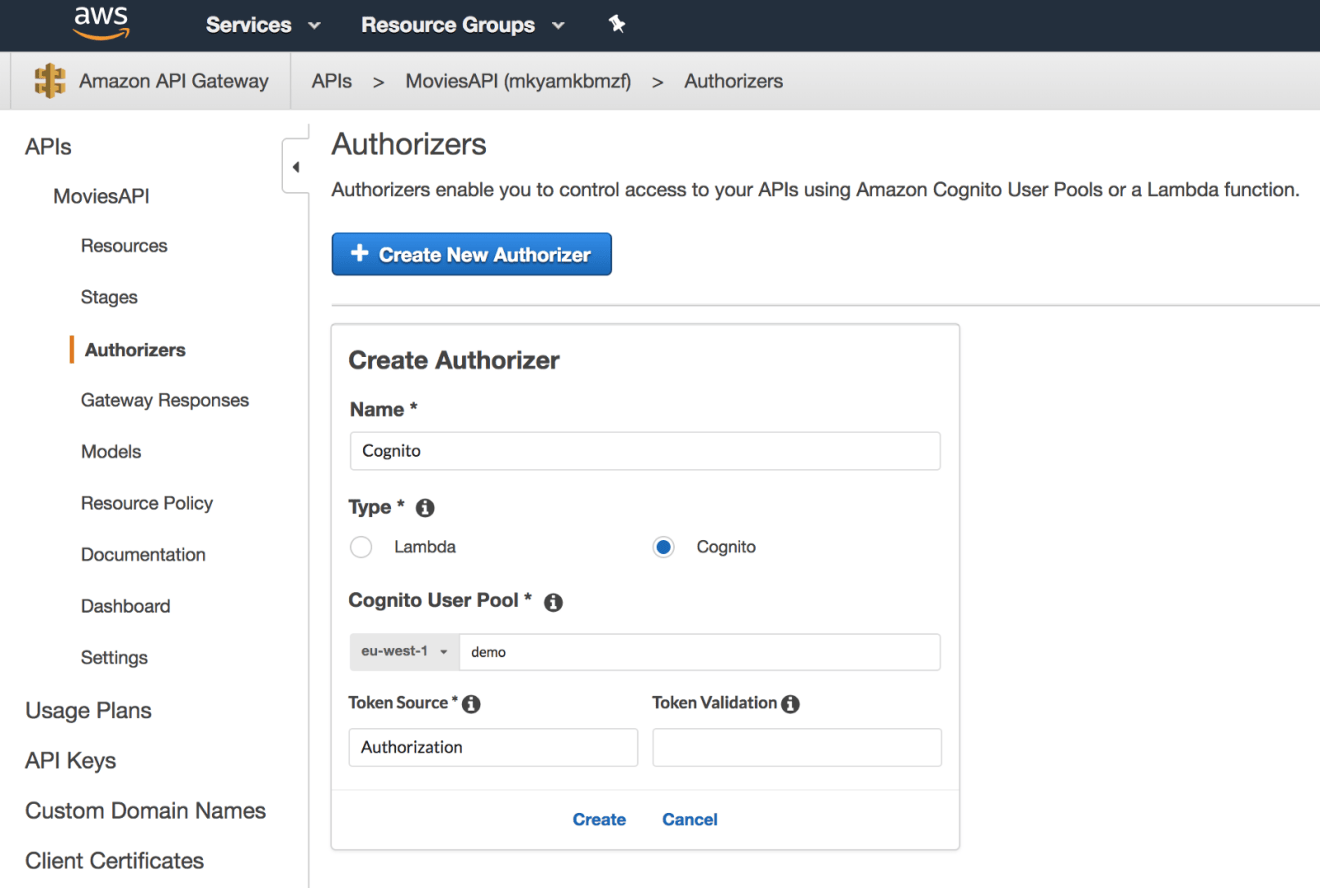This screenshot has height=888, width=1320.
Task: Go to API Keys
Action: coord(70,761)
